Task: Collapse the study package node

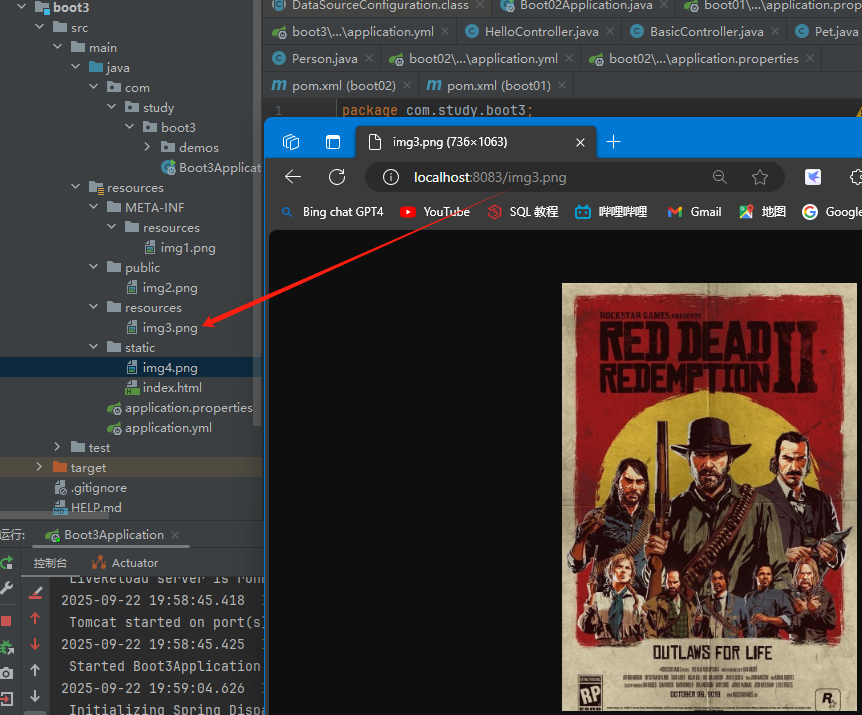Action: pos(112,107)
